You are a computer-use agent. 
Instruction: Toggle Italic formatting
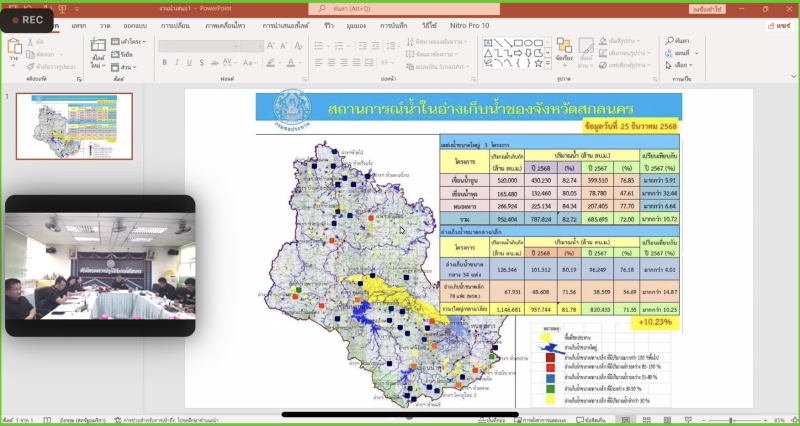click(x=175, y=64)
